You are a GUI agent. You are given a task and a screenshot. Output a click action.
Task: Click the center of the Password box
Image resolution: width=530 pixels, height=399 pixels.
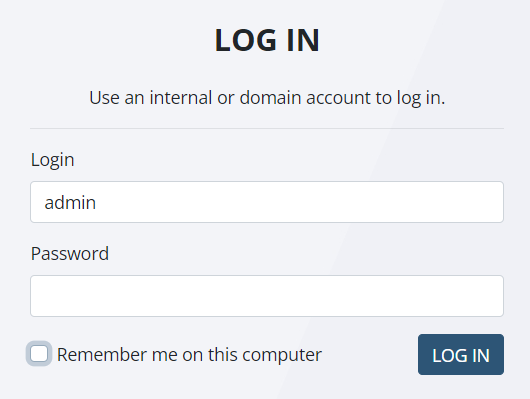click(x=267, y=296)
